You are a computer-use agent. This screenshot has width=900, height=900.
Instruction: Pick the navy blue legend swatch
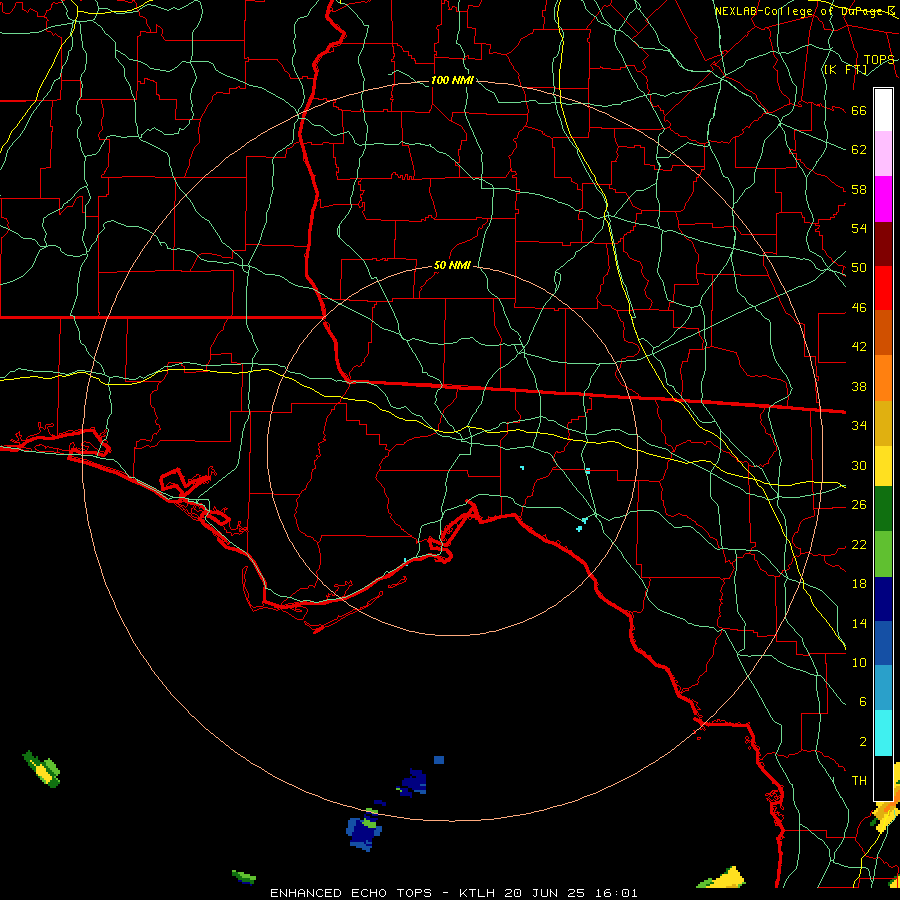click(883, 599)
